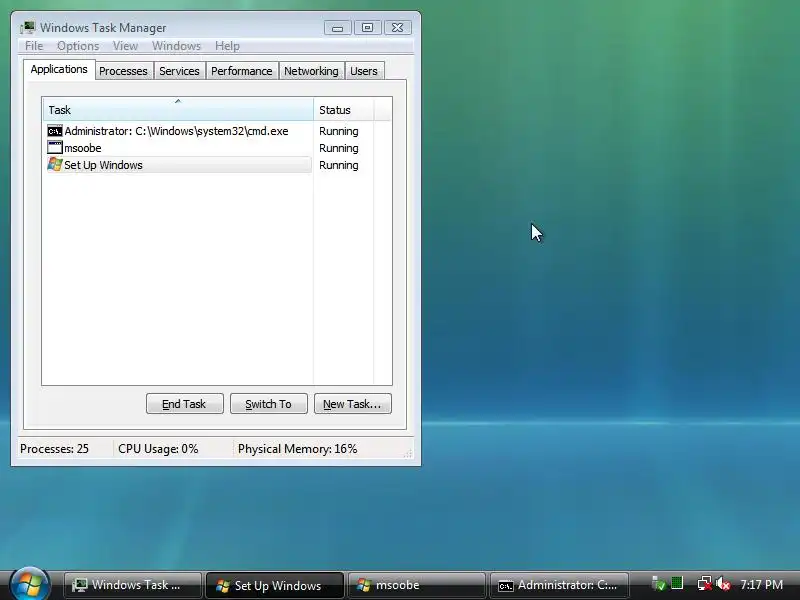Switch to the Applications tab
Image resolution: width=800 pixels, height=600 pixels.
click(x=59, y=69)
